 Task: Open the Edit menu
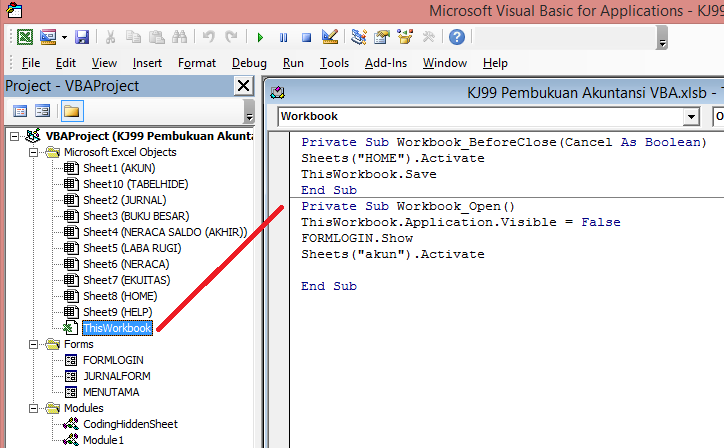[x=66, y=63]
